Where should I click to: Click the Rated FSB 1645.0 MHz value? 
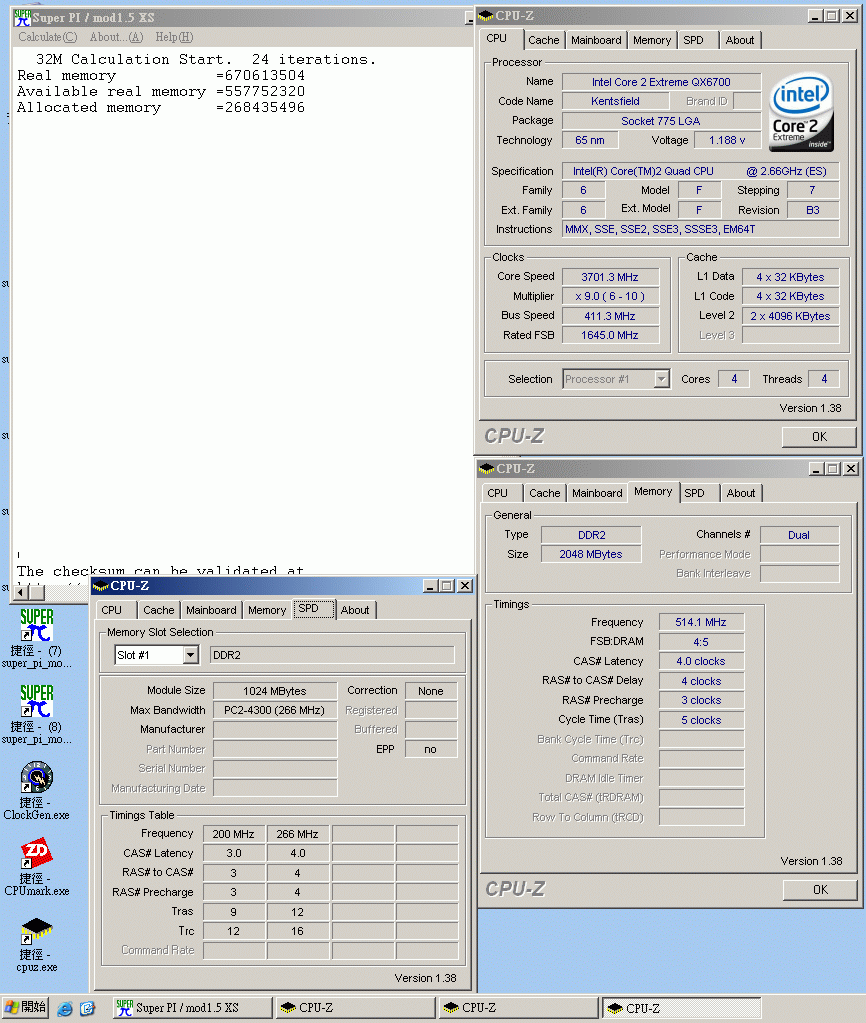[x=610, y=335]
